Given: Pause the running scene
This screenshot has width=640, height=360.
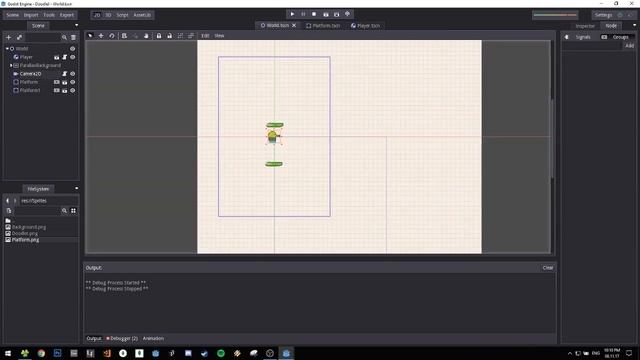Looking at the screenshot, I should (303, 14).
